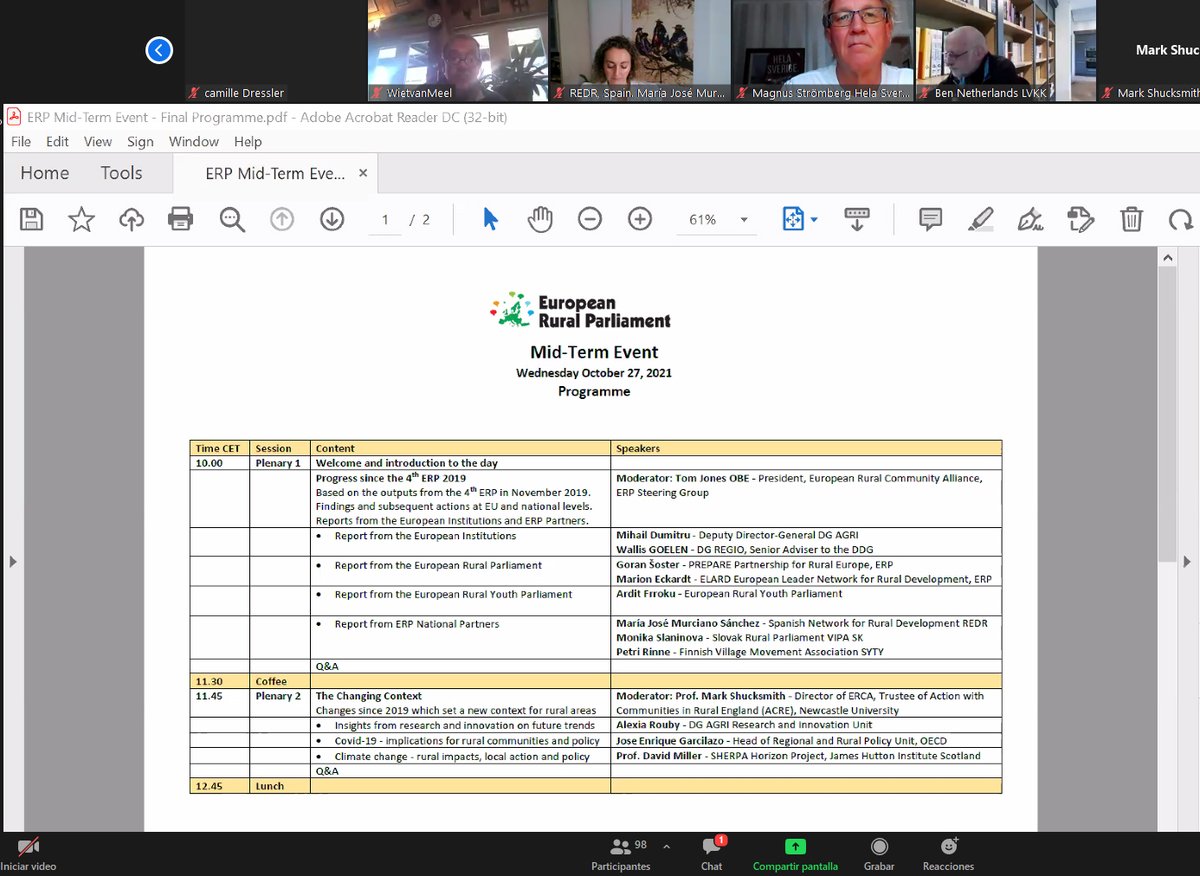This screenshot has height=876, width=1200.
Task: Go to next page with down arrow
Action: point(332,219)
